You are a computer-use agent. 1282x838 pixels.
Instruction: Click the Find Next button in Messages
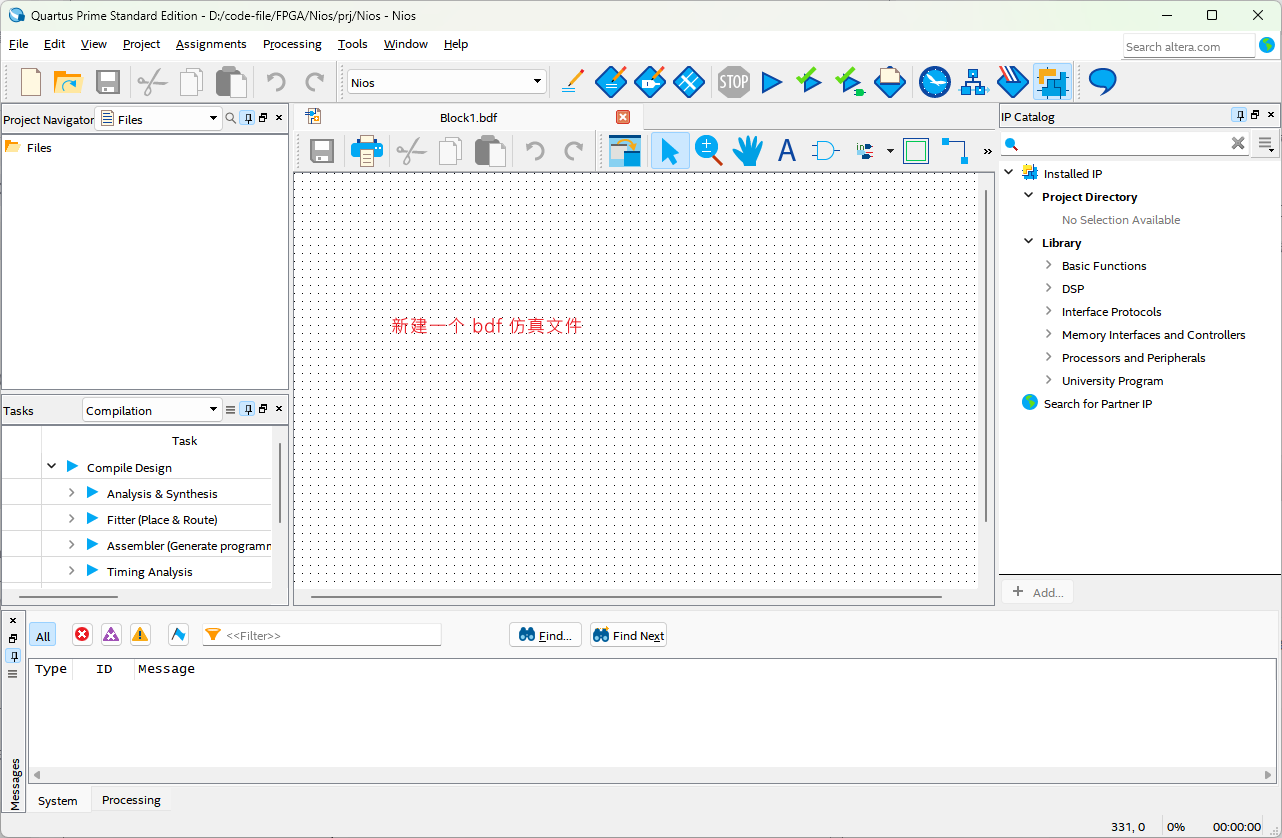(x=627, y=634)
